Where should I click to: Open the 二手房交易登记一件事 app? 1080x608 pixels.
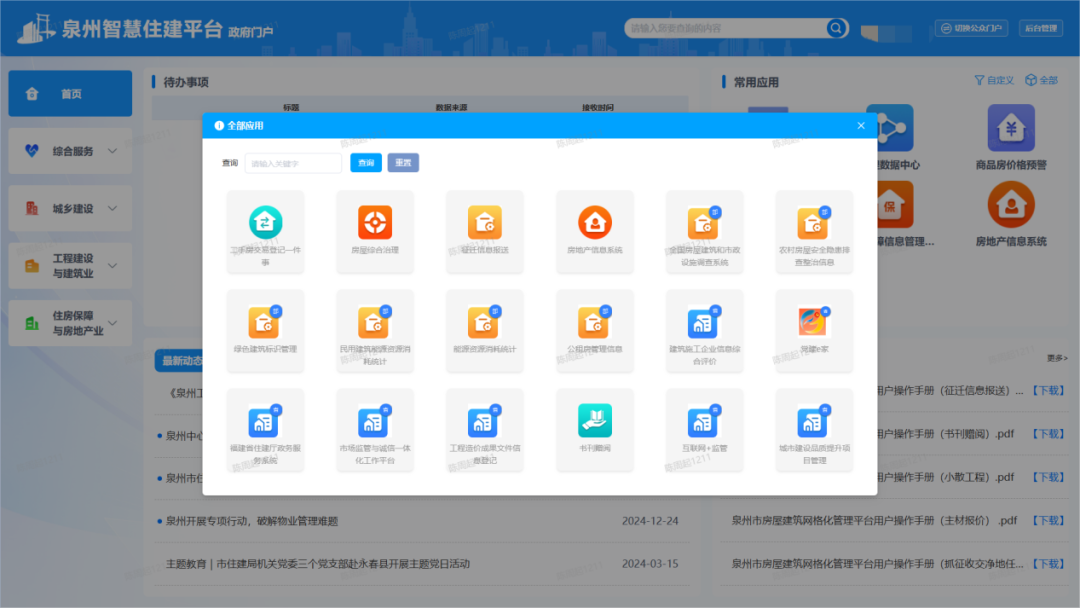(x=265, y=222)
